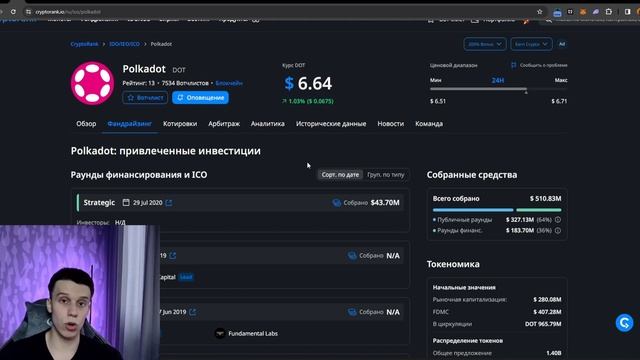640x360 pixels.
Task: Open the browser extensions puzzle icon
Action: pyautogui.click(x=609, y=12)
